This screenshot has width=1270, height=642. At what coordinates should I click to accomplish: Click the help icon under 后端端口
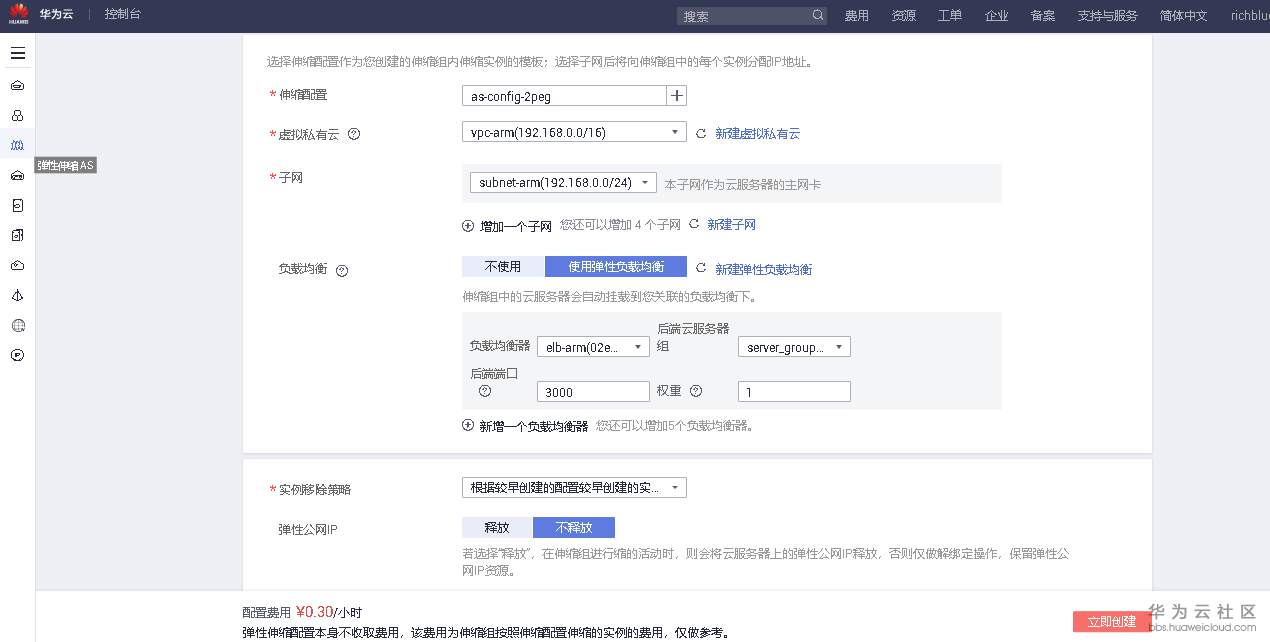click(485, 391)
